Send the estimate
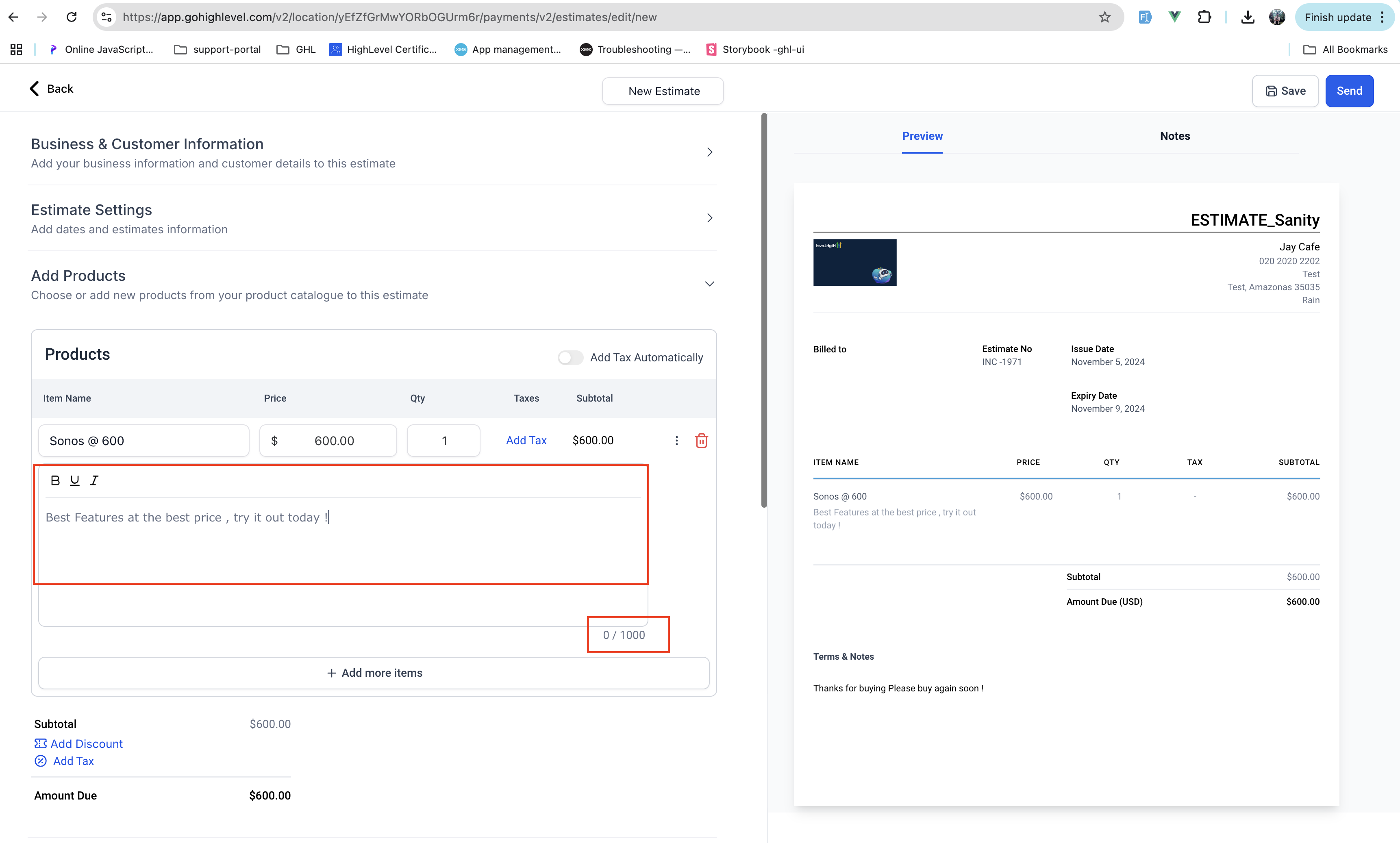 point(1349,91)
